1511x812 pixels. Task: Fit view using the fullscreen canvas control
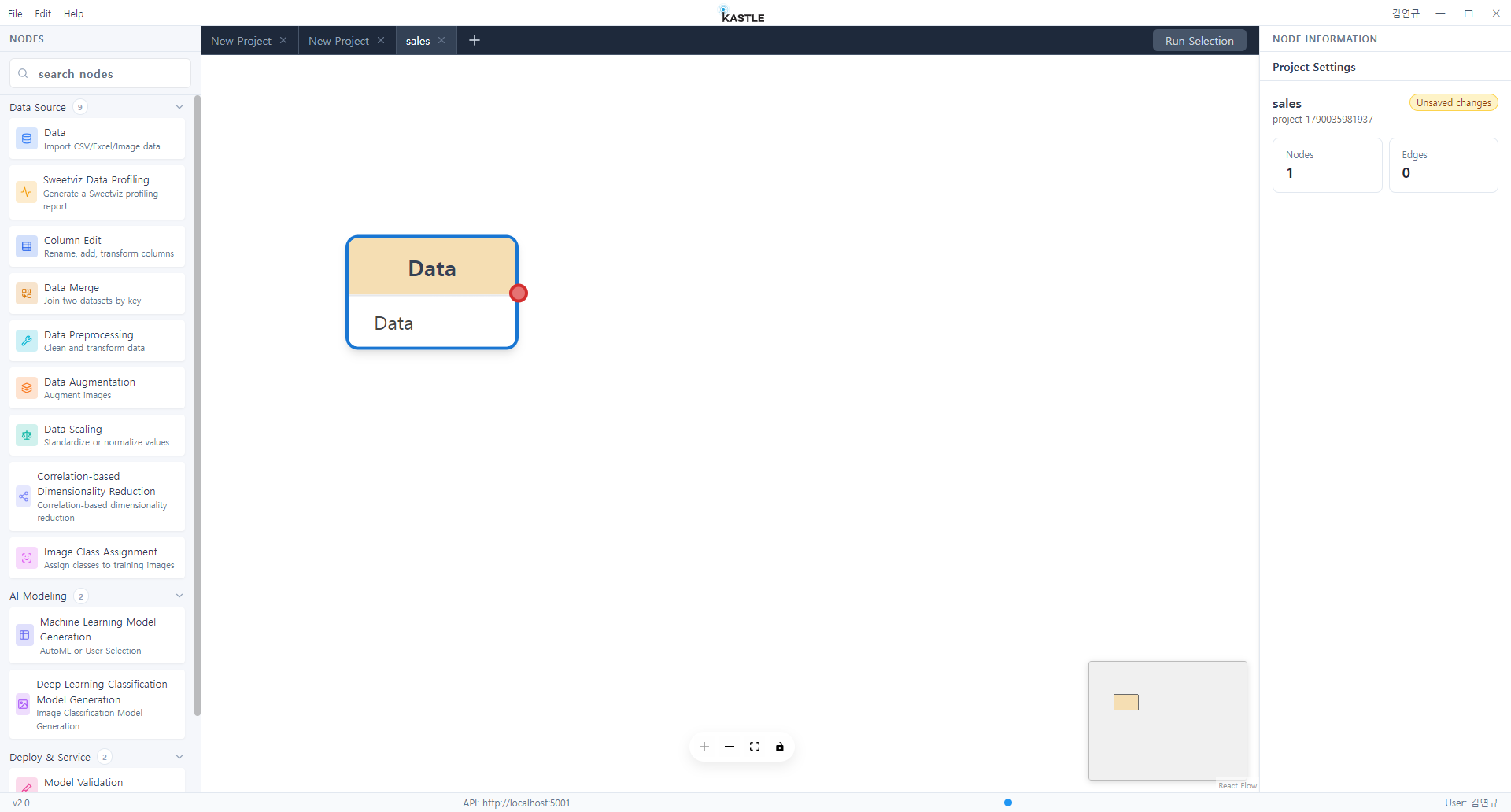[x=755, y=747]
